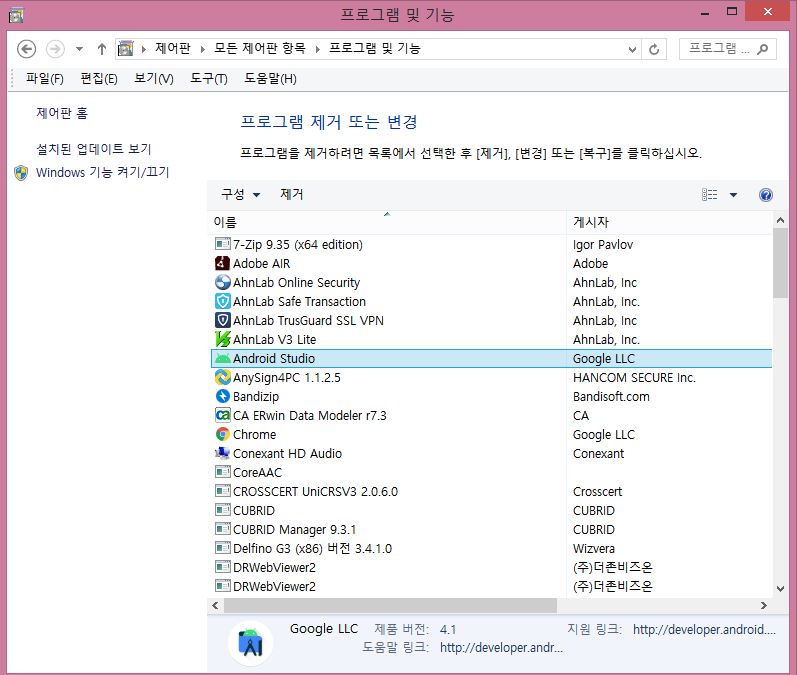This screenshot has width=797, height=675.
Task: Click the CA ERwin Data Modeler icon
Action: [x=223, y=415]
